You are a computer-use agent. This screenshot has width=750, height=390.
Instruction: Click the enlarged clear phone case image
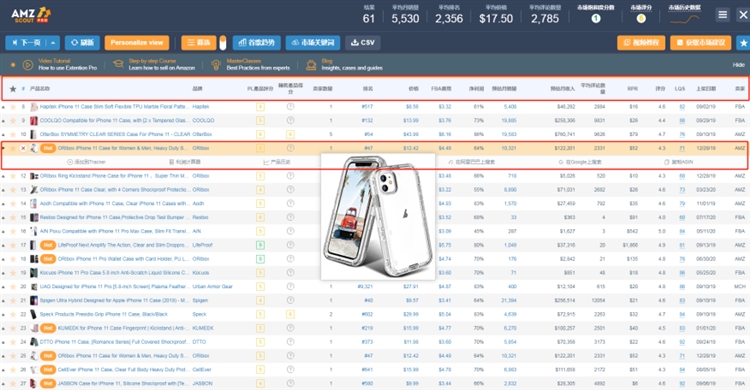(378, 216)
